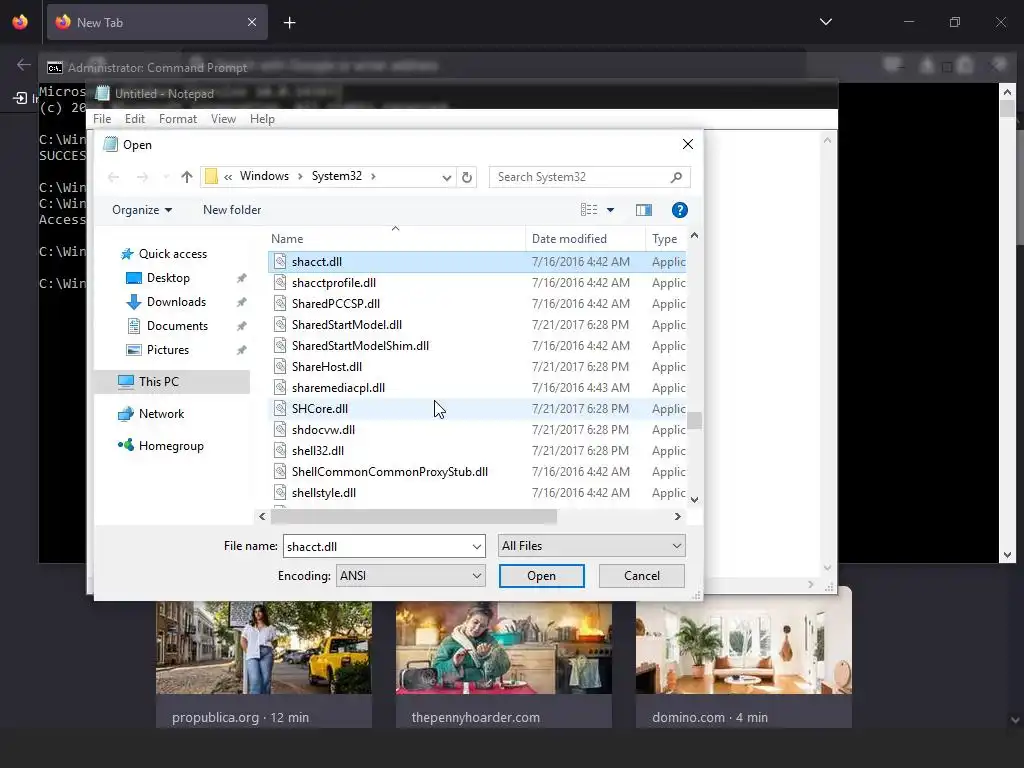Click the Date modified column header
This screenshot has height=768, width=1024.
(x=585, y=239)
